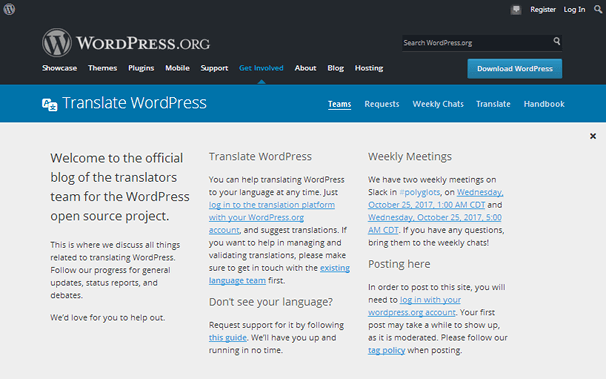Image resolution: width=606 pixels, height=379 pixels.
Task: Open the Get Involved menu item
Action: click(x=261, y=68)
